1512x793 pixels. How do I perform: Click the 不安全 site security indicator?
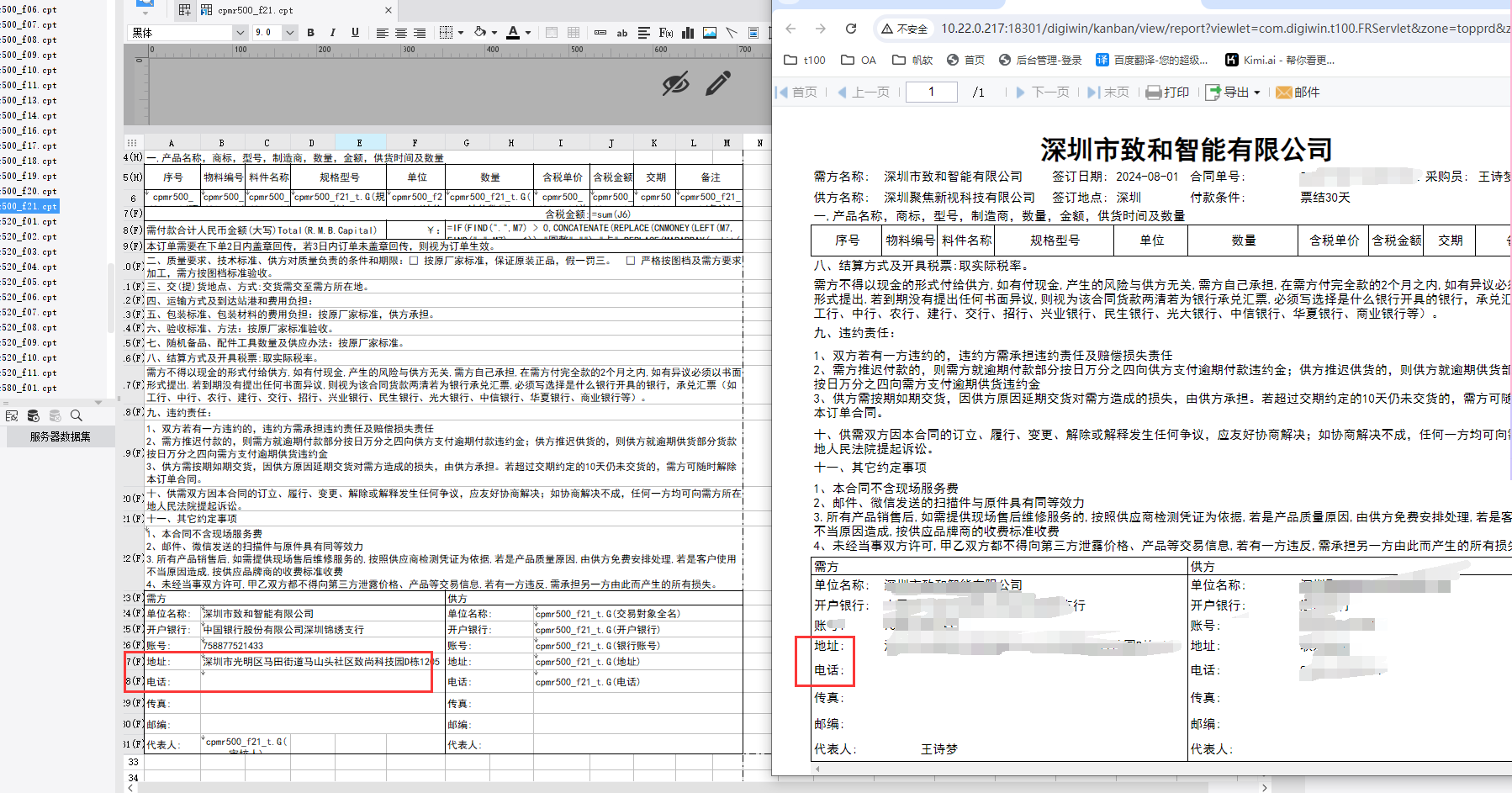pos(905,29)
